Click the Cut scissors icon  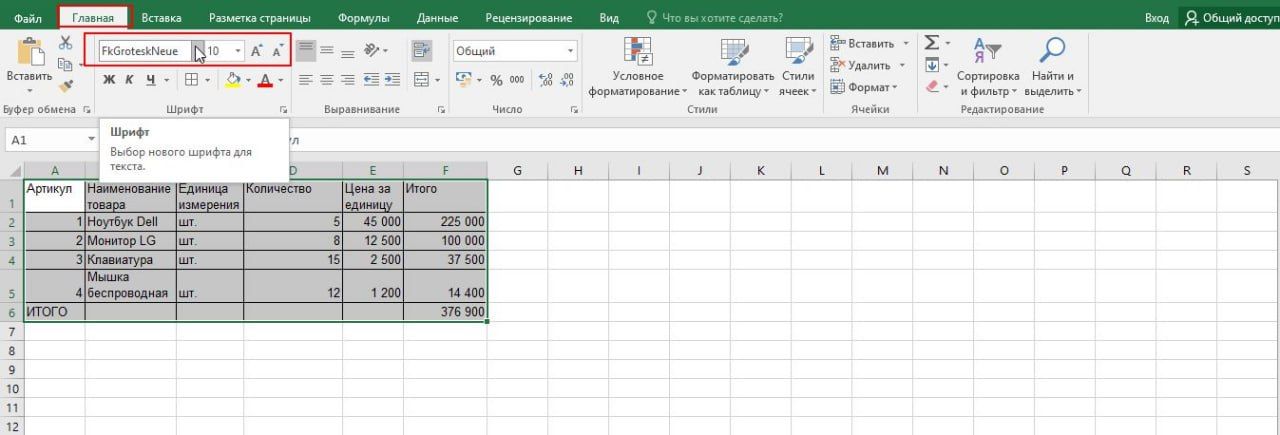[66, 42]
